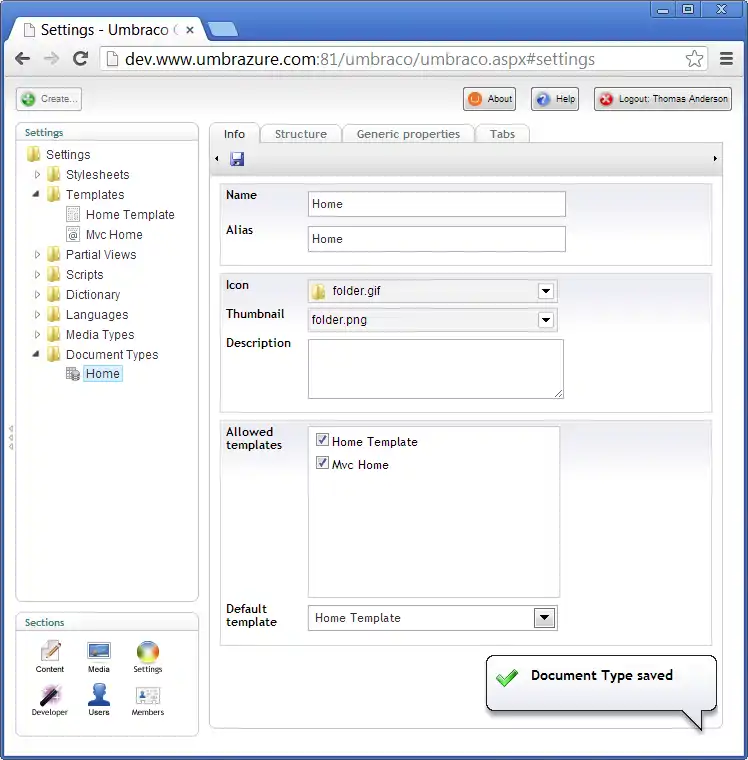This screenshot has width=748, height=760.
Task: Log out Thomas Anderson
Action: click(663, 99)
